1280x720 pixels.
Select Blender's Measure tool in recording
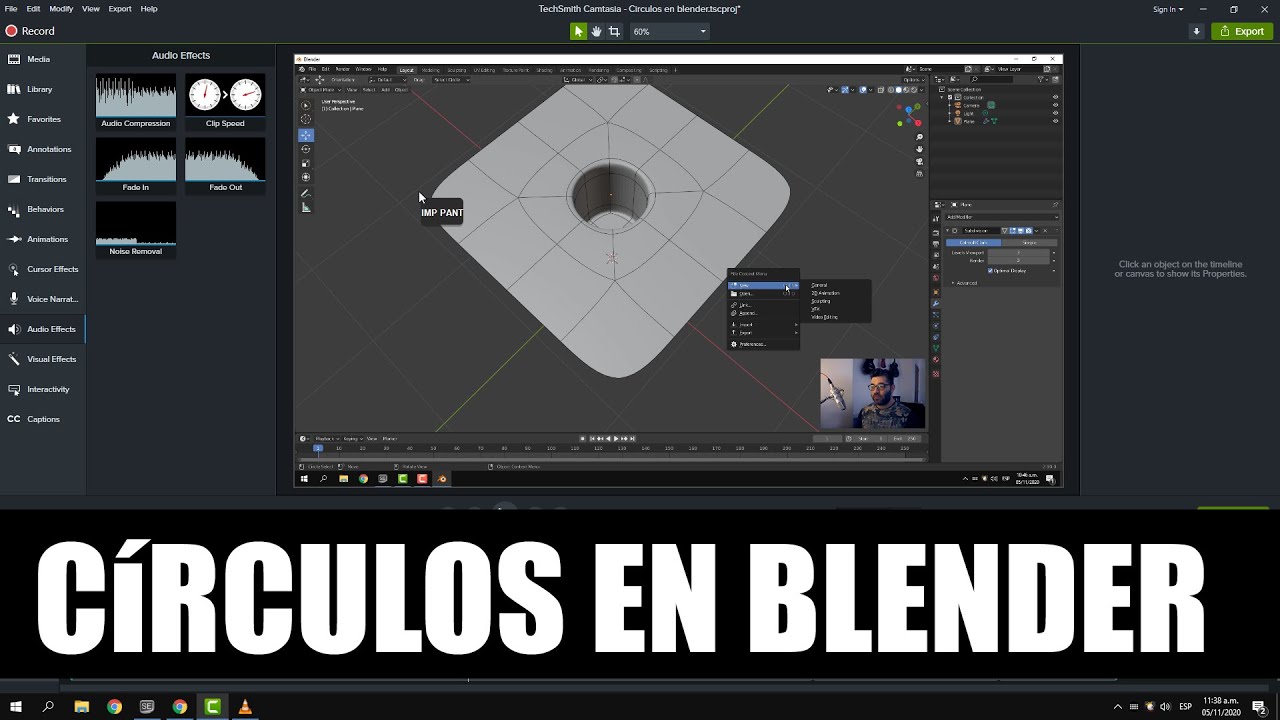coord(306,208)
